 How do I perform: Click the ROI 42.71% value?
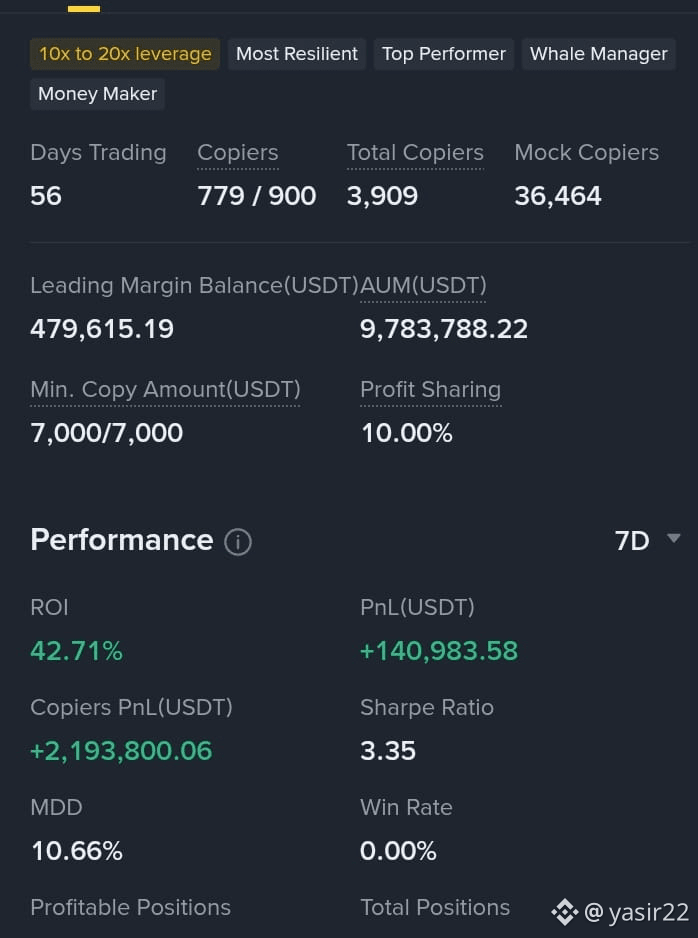(x=77, y=651)
